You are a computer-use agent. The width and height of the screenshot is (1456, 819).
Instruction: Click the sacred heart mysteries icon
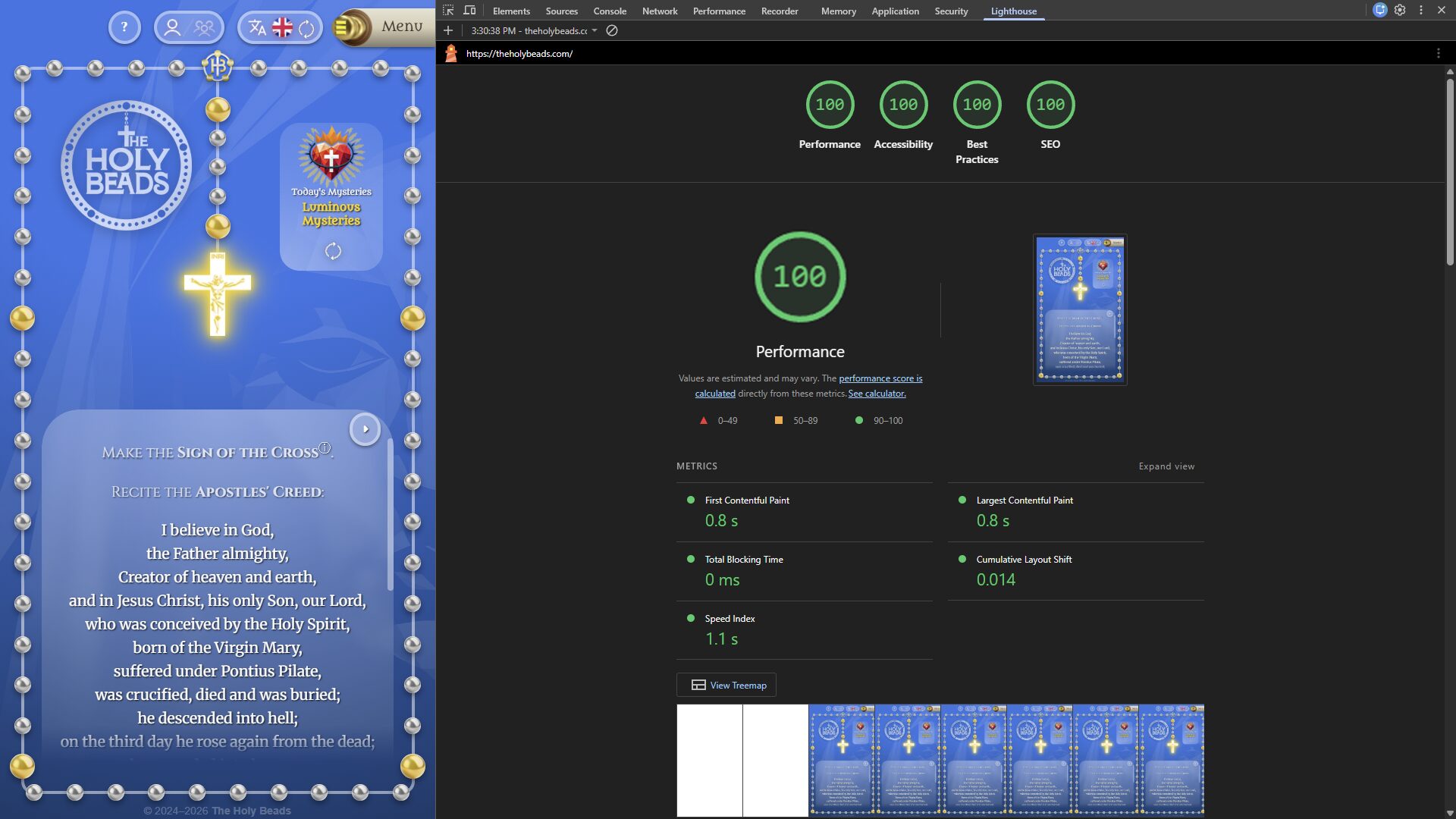(x=331, y=155)
